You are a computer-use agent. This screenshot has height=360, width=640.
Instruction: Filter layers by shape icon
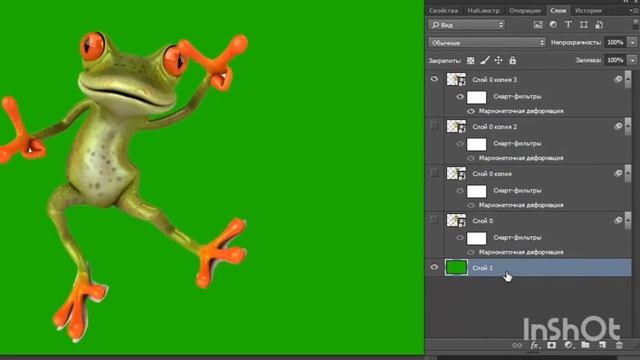tap(584, 25)
